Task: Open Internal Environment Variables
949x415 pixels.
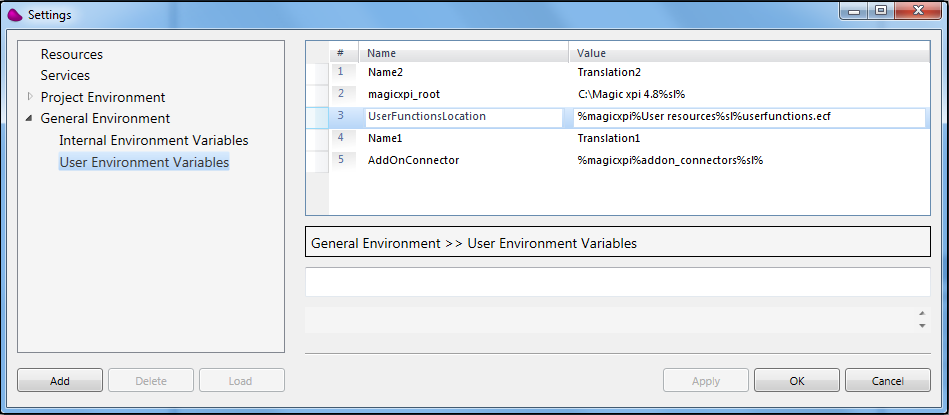Action: coord(154,140)
